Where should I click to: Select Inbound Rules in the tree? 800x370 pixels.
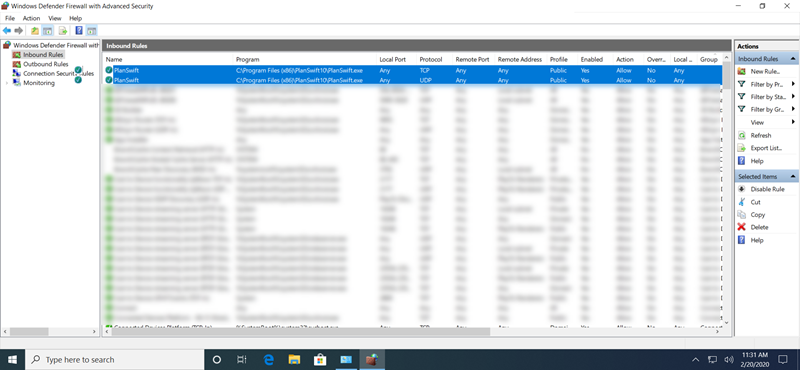click(38, 55)
